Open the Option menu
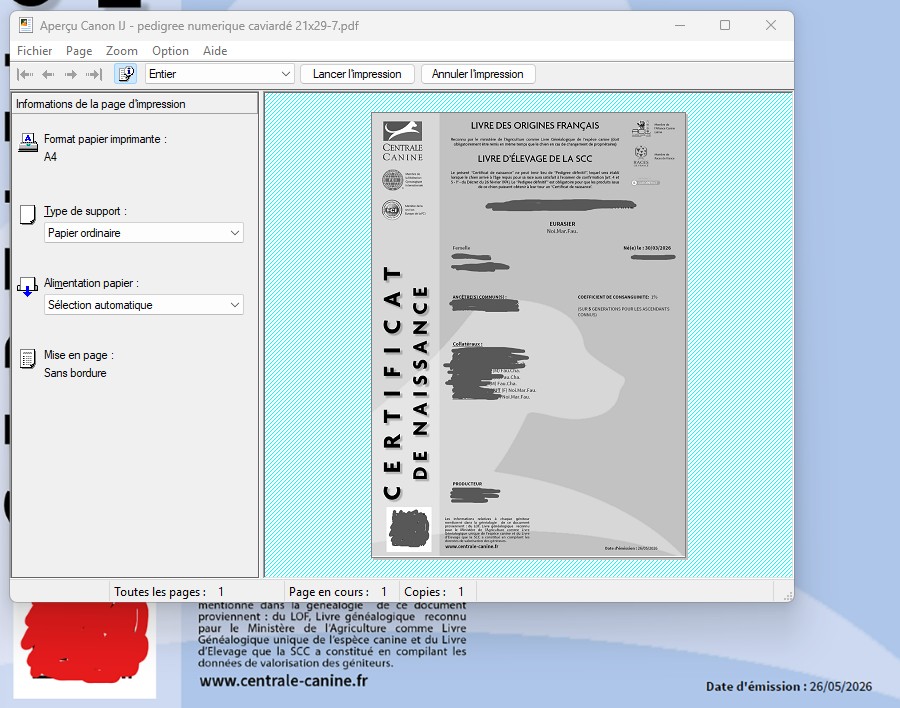 tap(170, 51)
